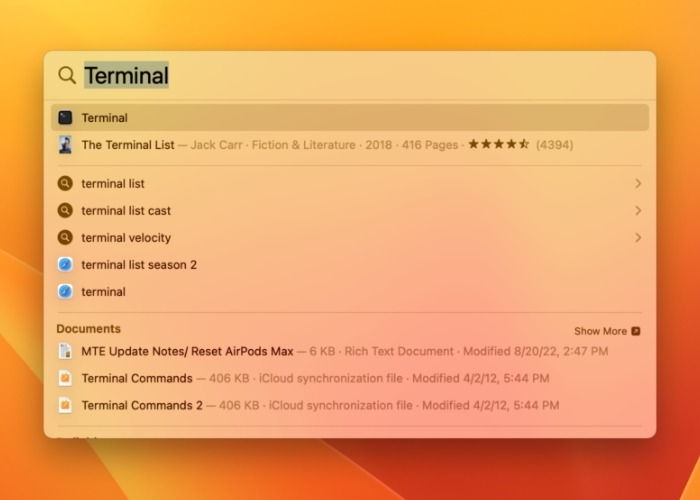Select the 'terminal list' search suggestion

click(x=350, y=183)
